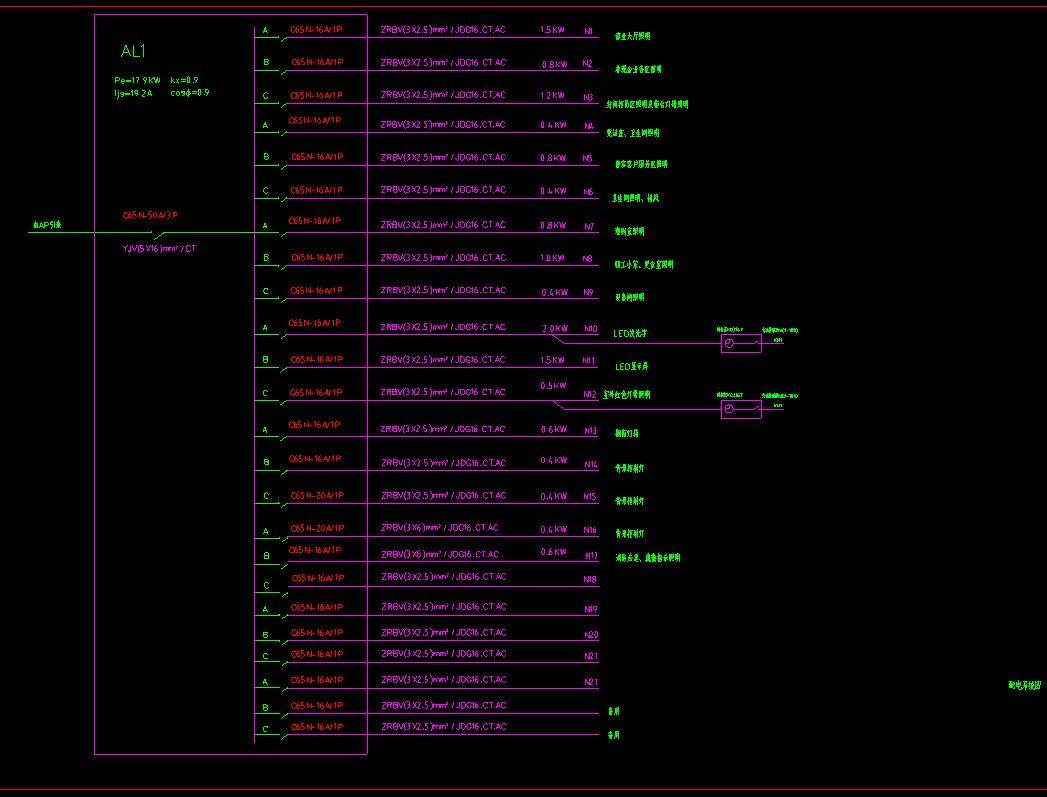This screenshot has width=1047, height=797.
Task: Select the LED发光字 circuit description
Action: (630, 334)
